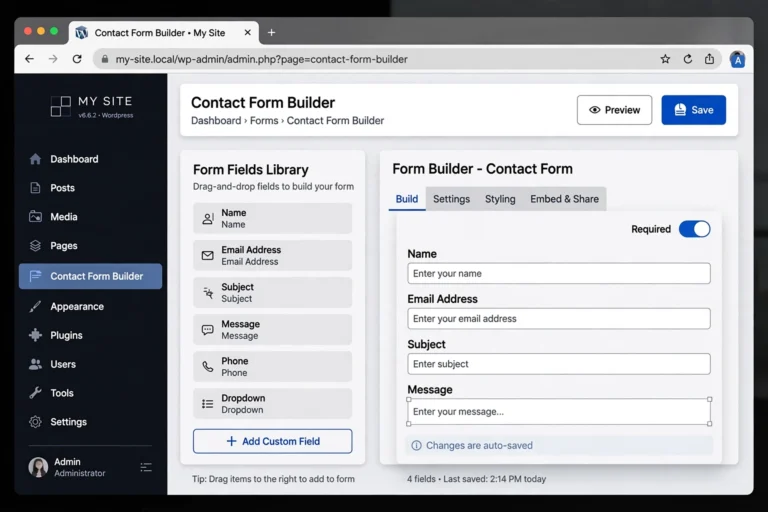Switch to the Settings tab
The height and width of the screenshot is (512, 768).
[x=452, y=199]
